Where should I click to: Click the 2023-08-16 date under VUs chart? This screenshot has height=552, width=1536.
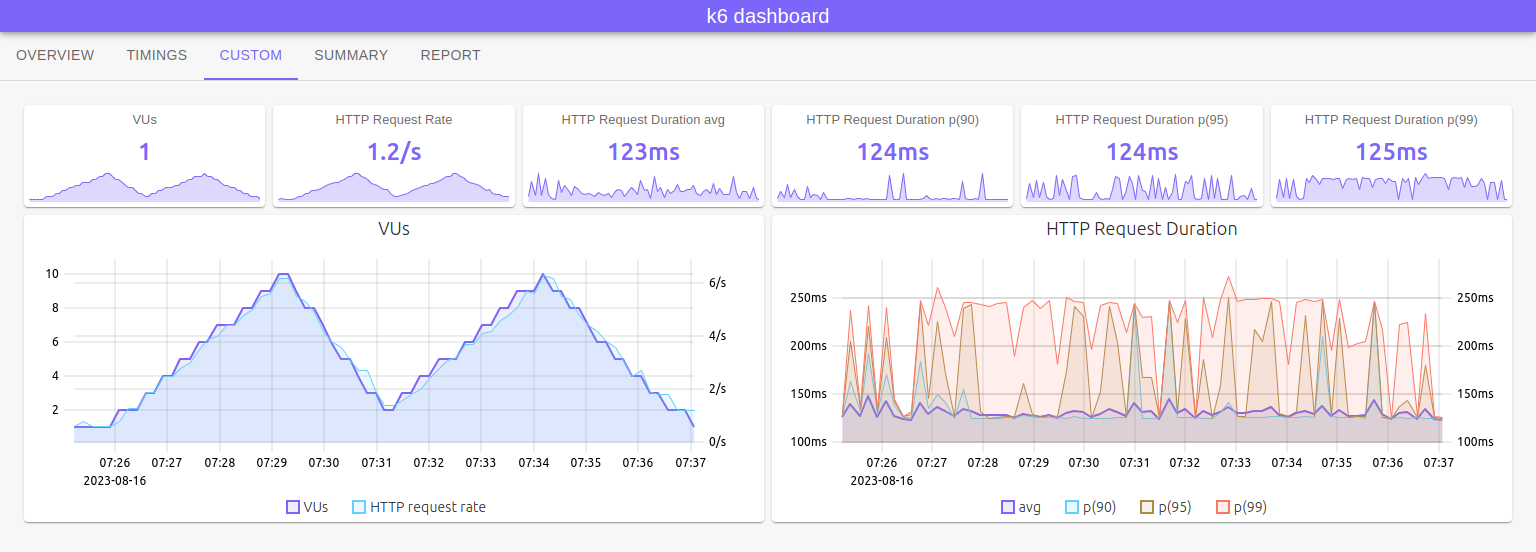[x=115, y=480]
